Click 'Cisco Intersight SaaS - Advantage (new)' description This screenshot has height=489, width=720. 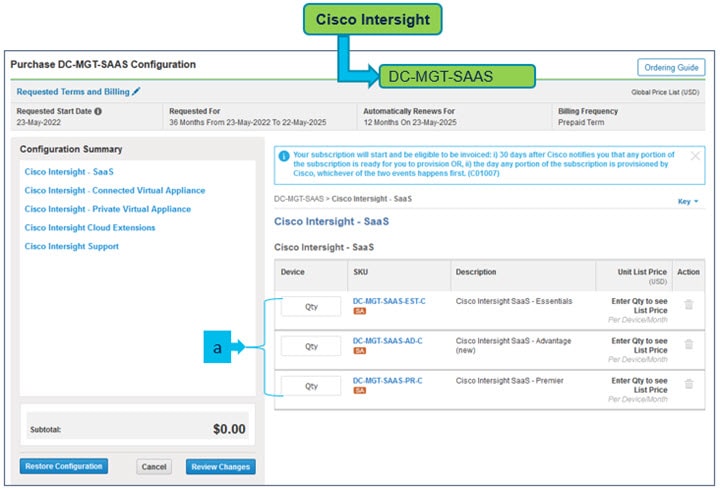tap(513, 345)
